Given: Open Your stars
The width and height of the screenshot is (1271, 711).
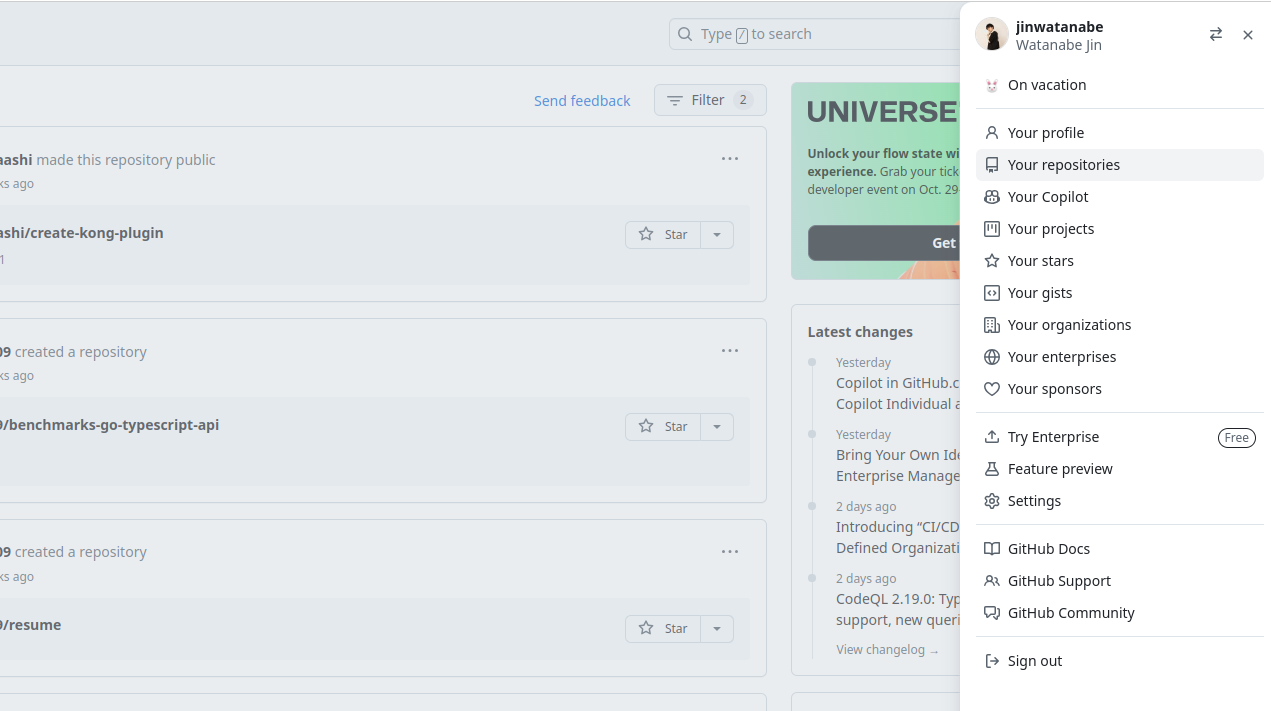Looking at the screenshot, I should (1120, 261).
